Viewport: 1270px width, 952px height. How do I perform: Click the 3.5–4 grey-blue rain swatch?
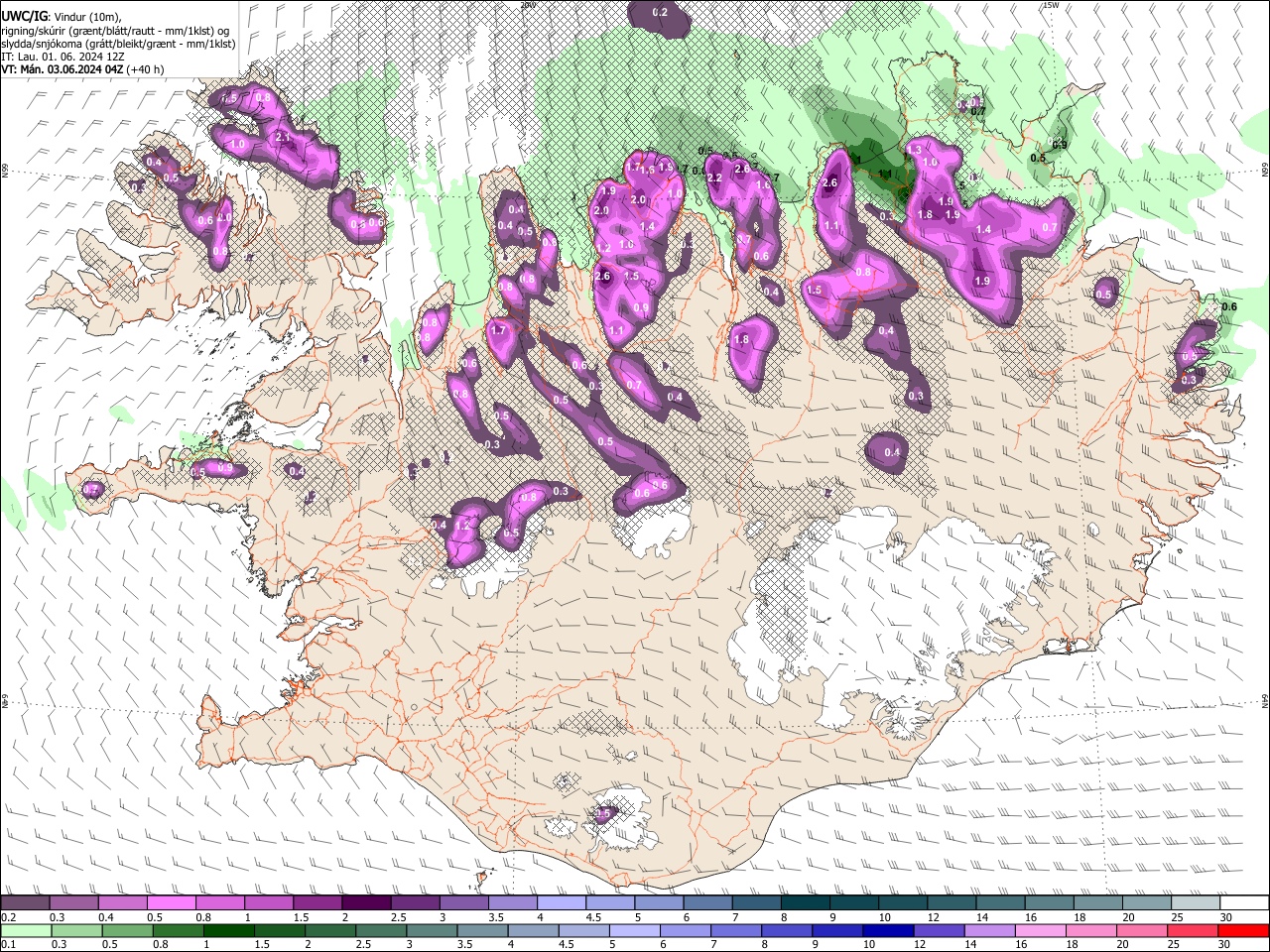(x=482, y=930)
